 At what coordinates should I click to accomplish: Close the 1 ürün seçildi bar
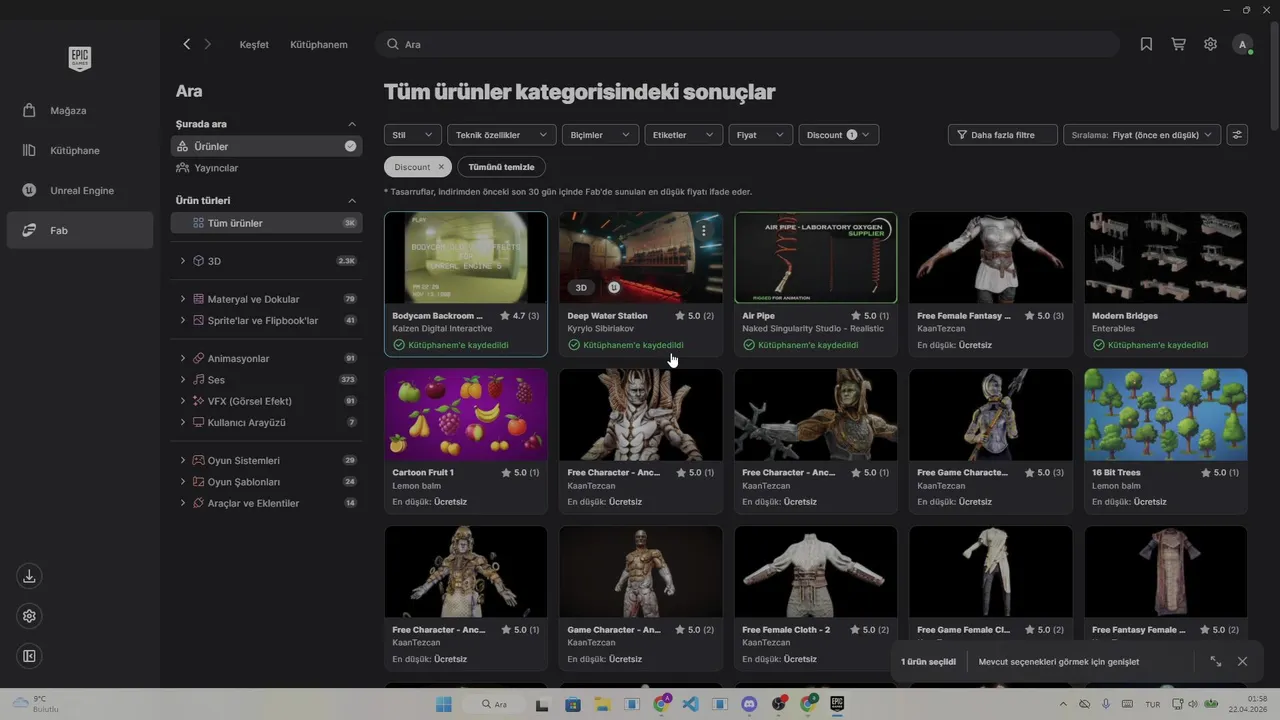coord(1242,661)
